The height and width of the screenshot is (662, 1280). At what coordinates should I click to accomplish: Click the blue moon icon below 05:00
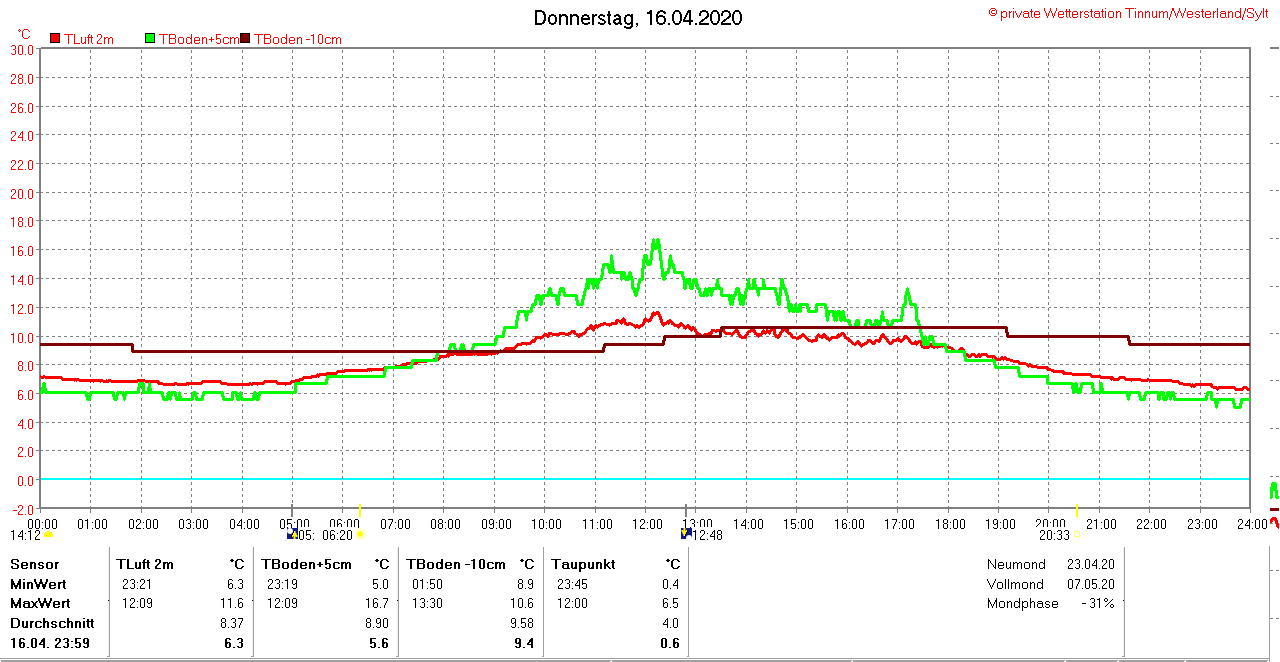(x=292, y=535)
